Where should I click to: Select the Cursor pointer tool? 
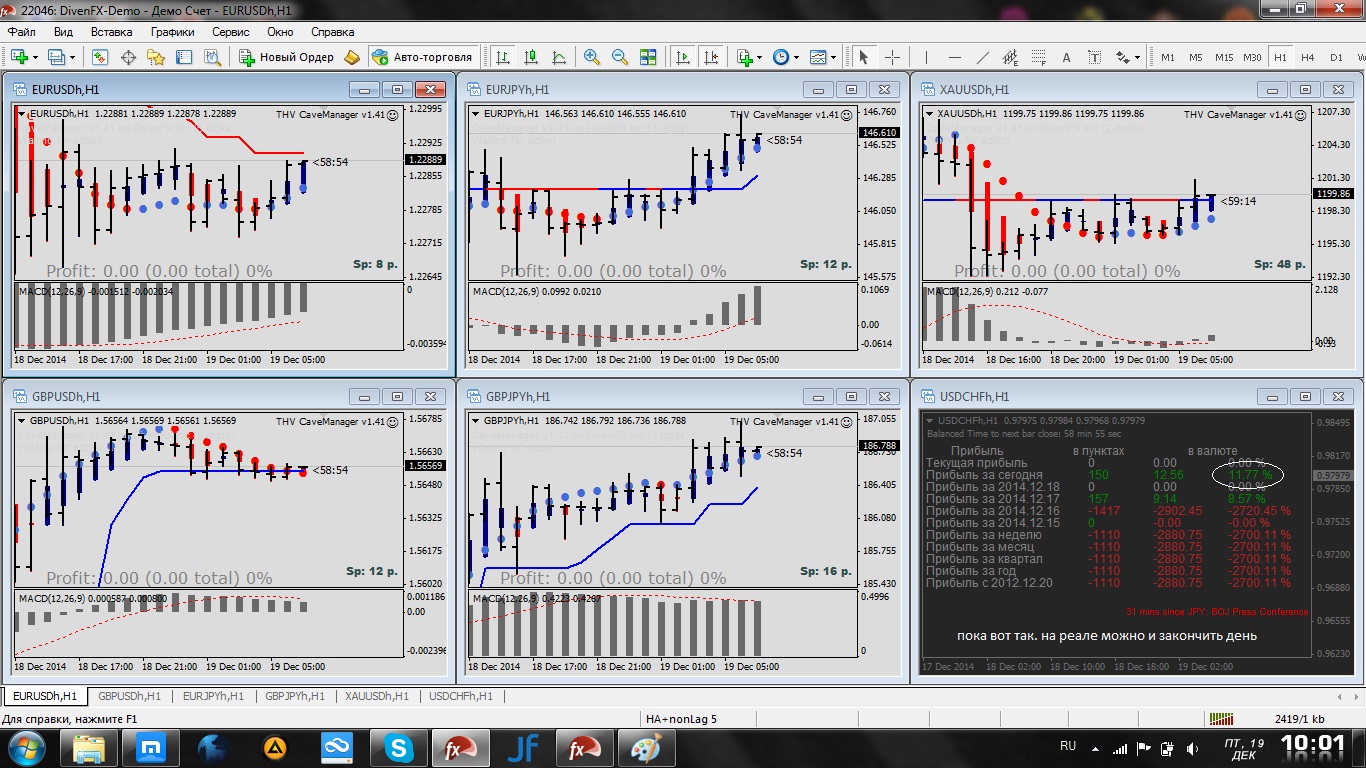864,57
